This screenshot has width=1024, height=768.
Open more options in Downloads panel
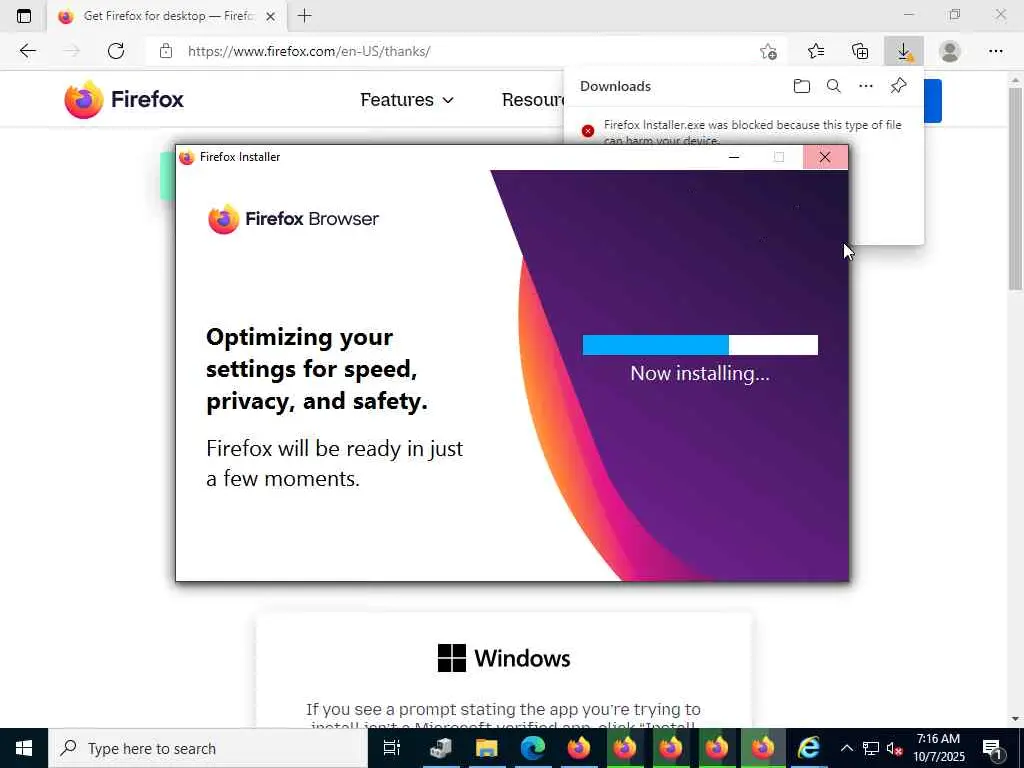point(865,86)
